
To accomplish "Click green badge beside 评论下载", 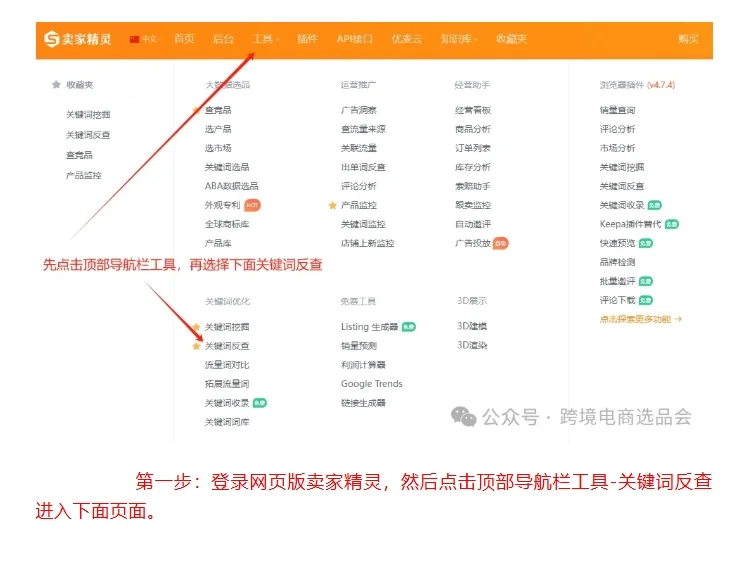I will (x=646, y=300).
